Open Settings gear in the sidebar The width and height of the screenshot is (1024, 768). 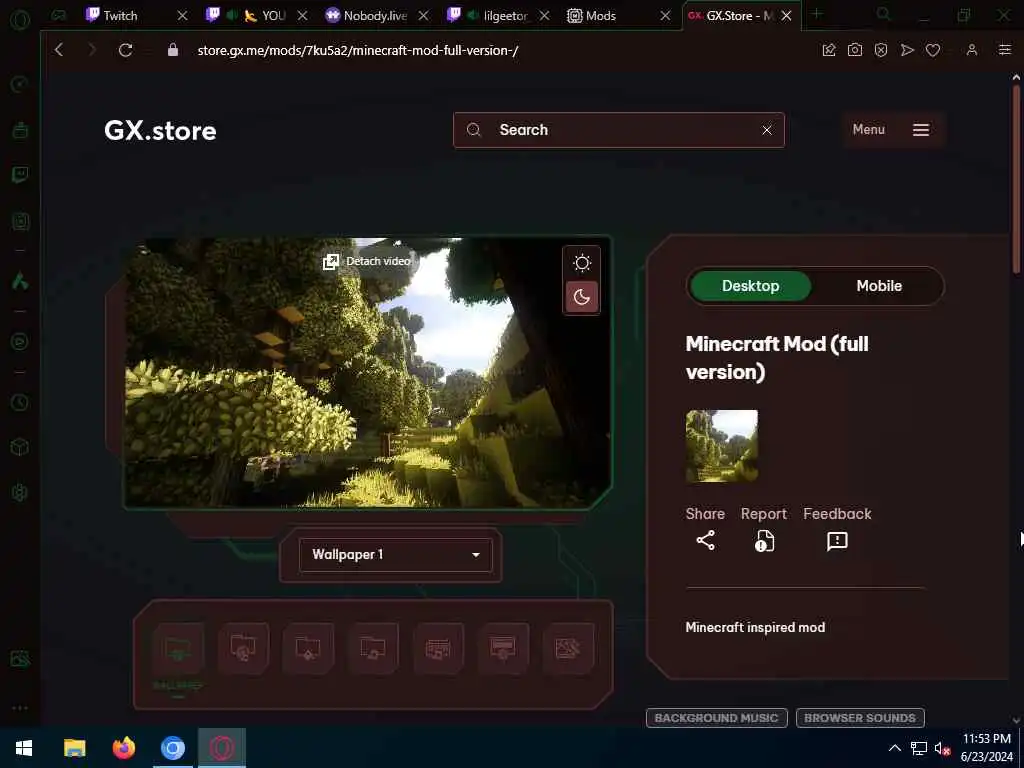point(20,492)
